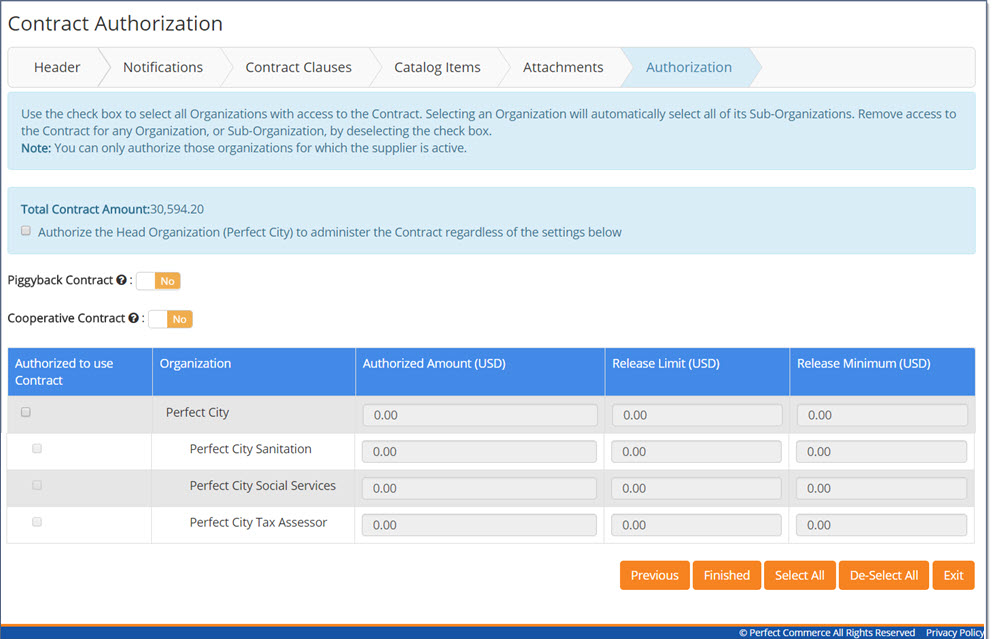Check the Perfect City organization checkbox
The image size is (992, 639).
(26, 412)
